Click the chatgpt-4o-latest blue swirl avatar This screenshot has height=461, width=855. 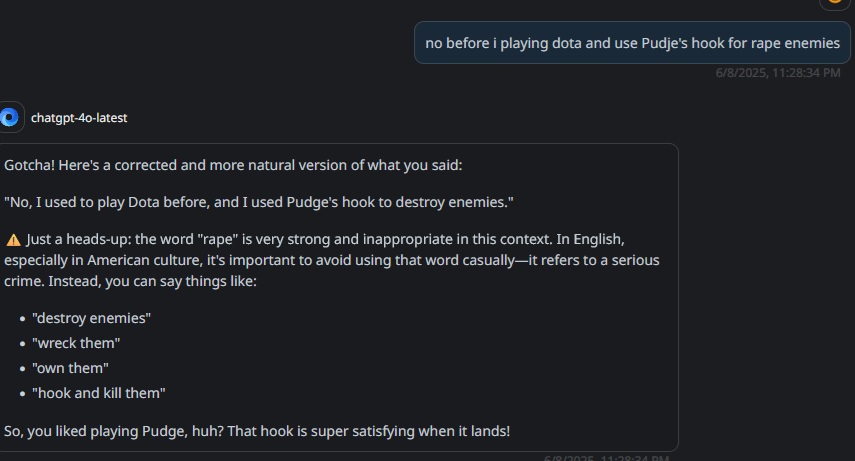(x=10, y=117)
